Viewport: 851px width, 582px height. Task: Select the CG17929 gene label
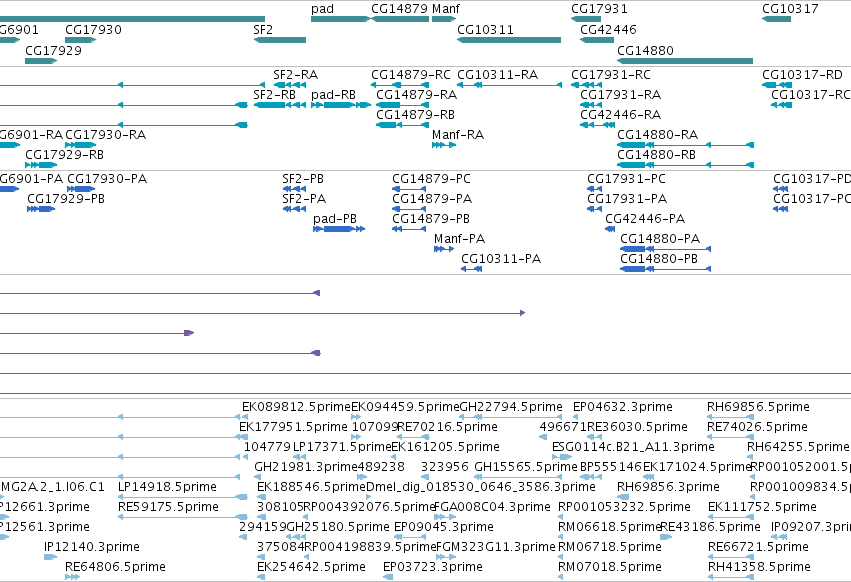pos(53,50)
